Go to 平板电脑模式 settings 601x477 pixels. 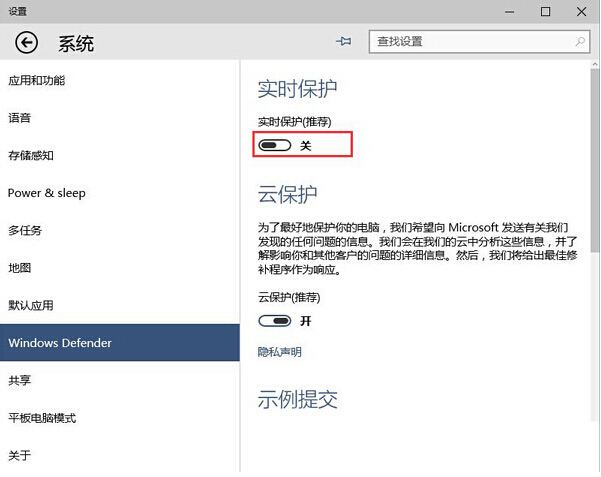click(42, 418)
